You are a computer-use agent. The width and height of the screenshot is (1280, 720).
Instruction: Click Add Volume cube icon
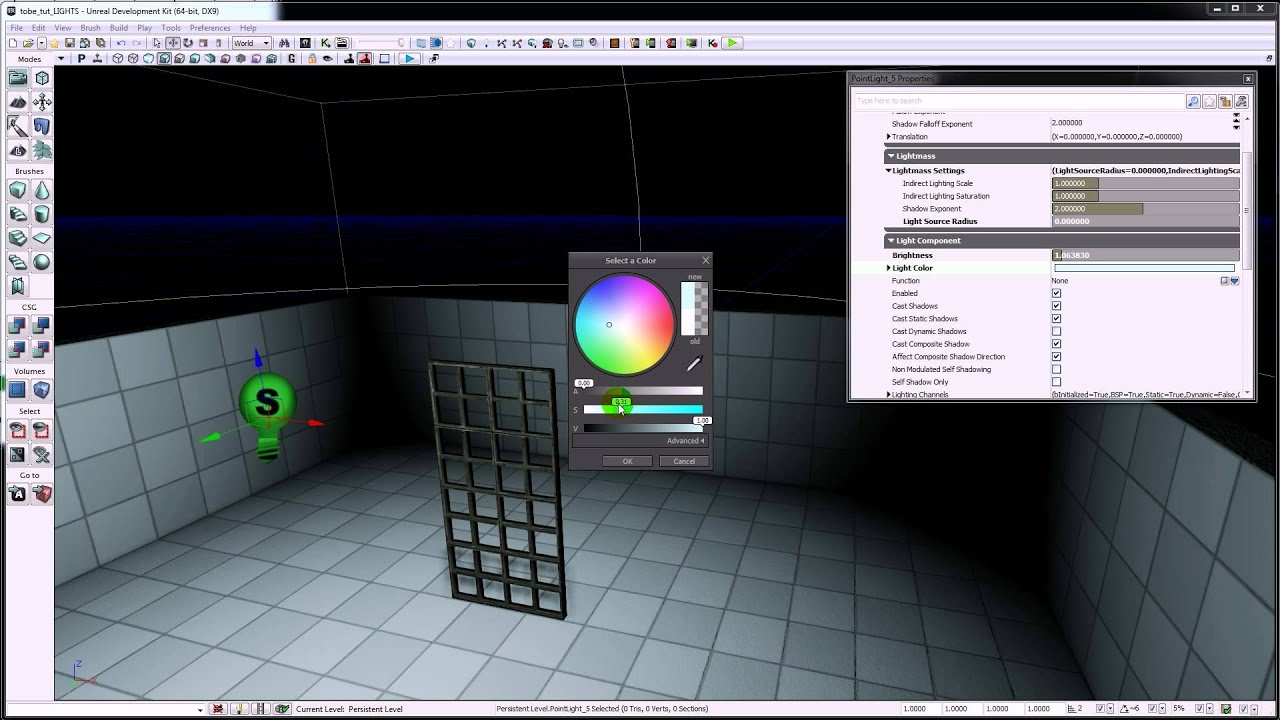click(x=42, y=390)
